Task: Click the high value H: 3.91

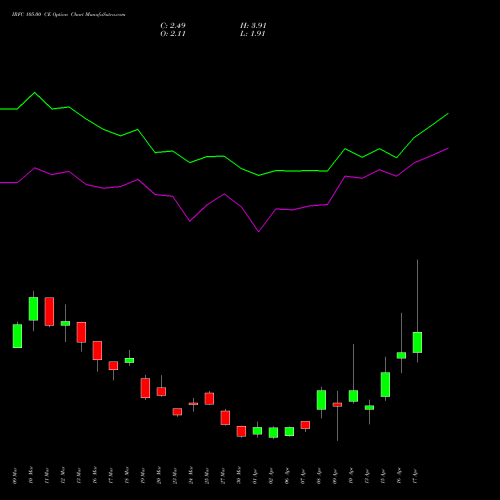Action: (253, 26)
